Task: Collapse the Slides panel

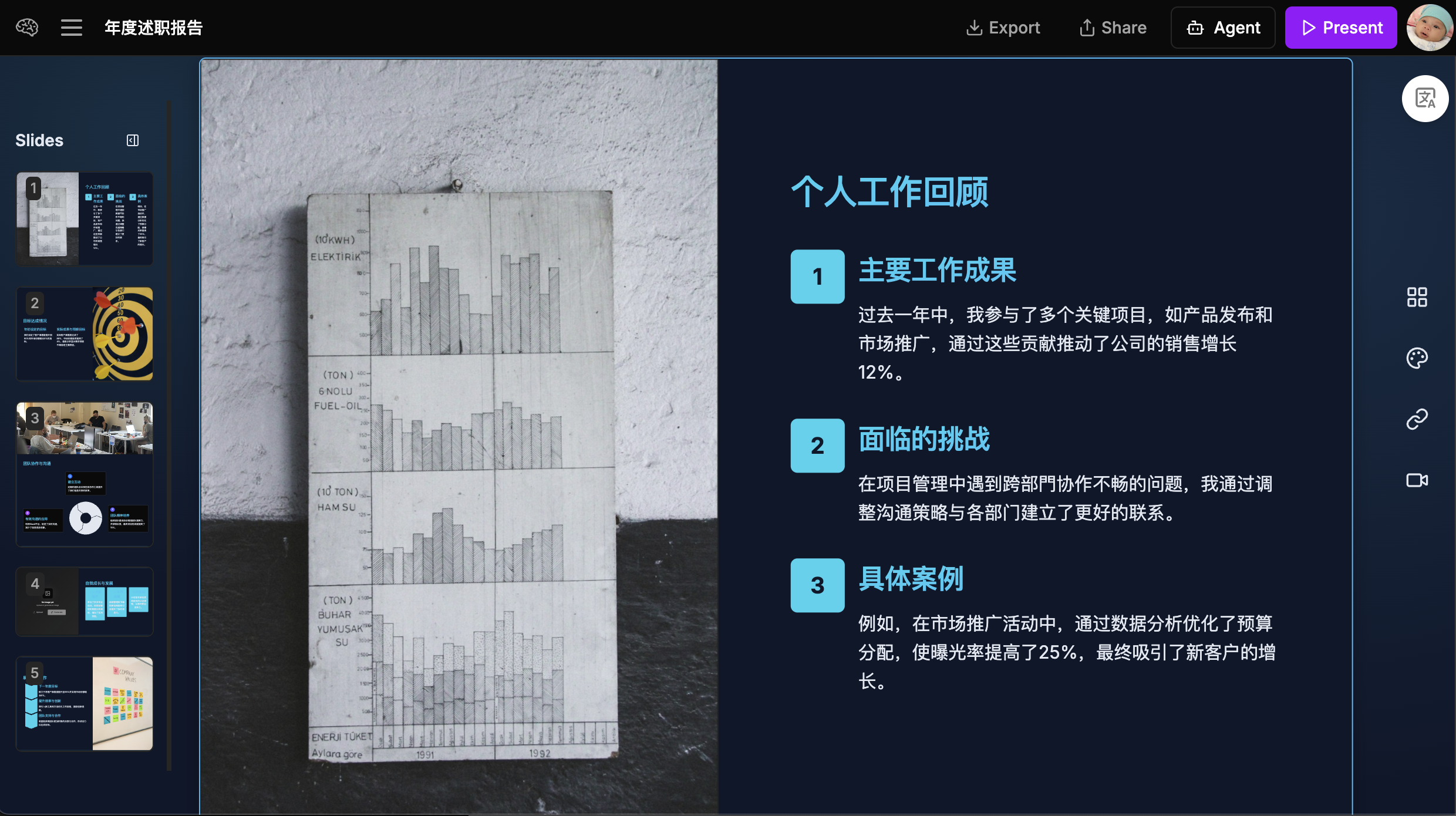Action: point(133,140)
